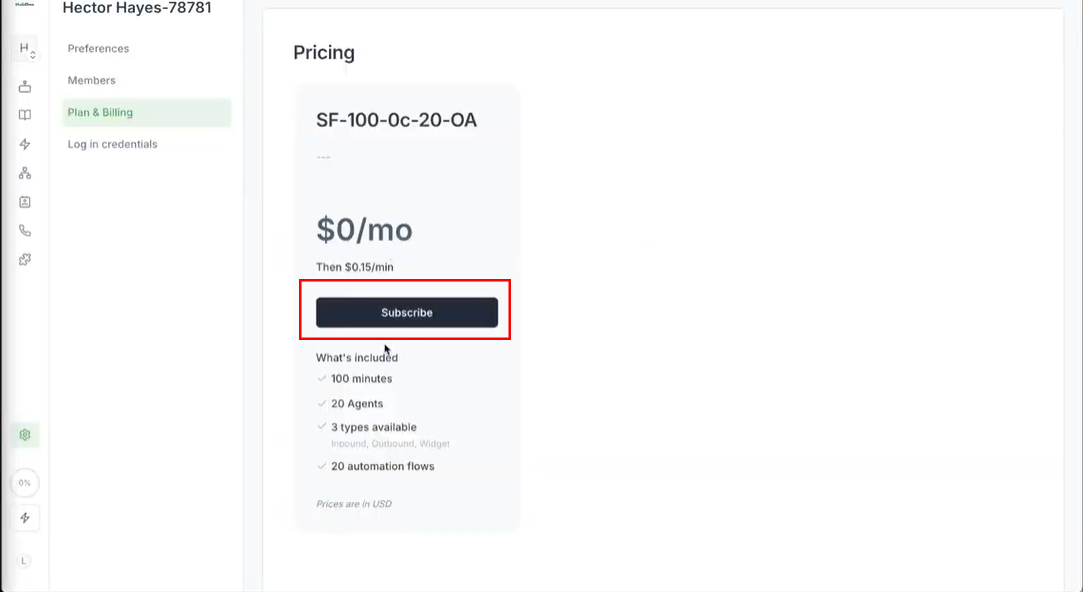Open the phone icon in sidebar
1083x592 pixels.
point(25,230)
